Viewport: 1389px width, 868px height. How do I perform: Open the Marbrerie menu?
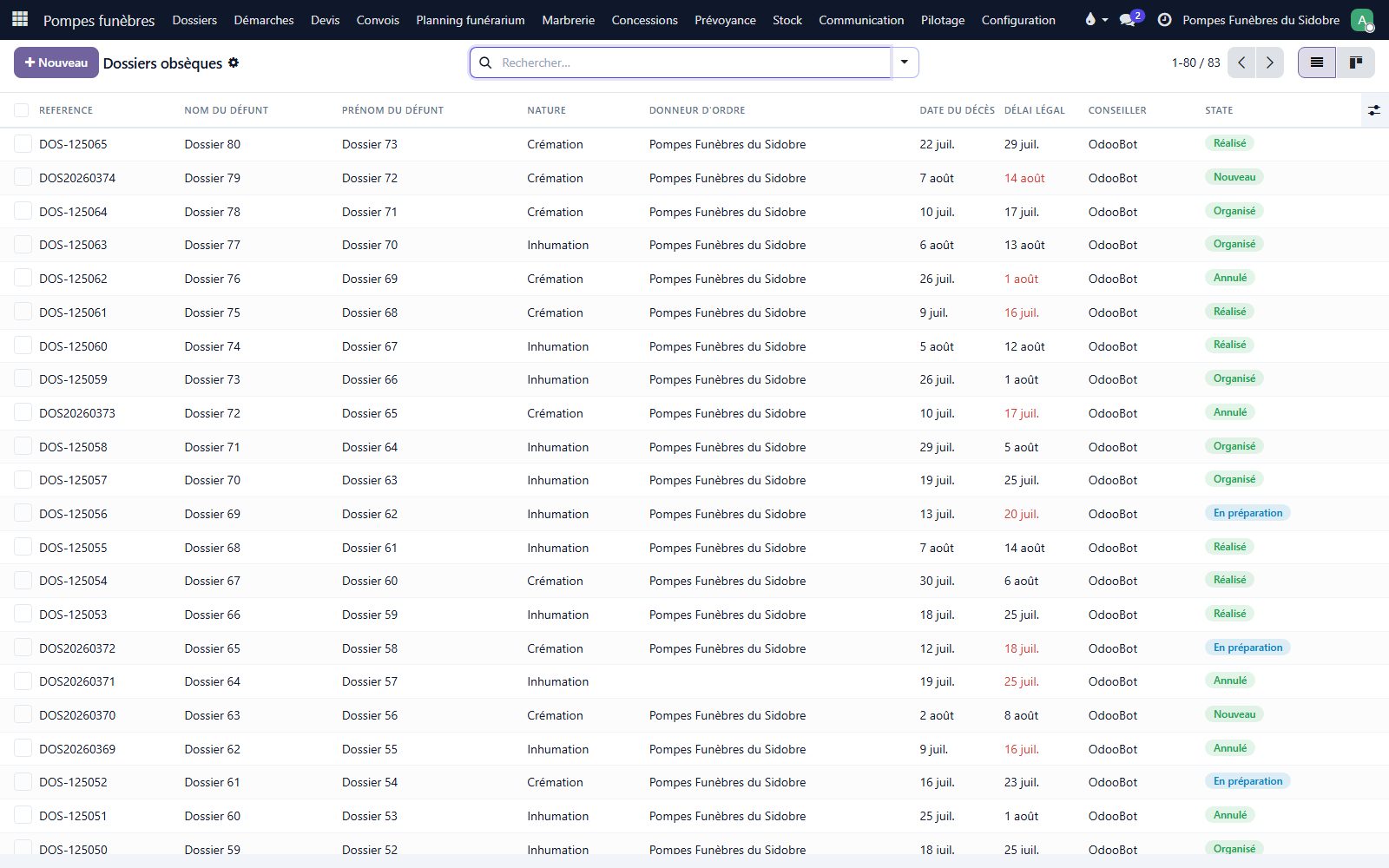[x=569, y=20]
